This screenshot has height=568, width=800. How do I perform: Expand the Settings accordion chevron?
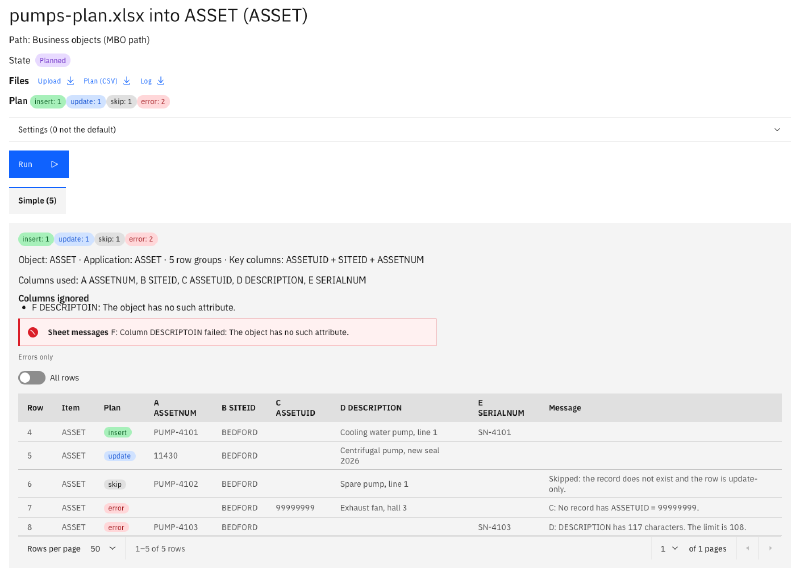tap(777, 130)
